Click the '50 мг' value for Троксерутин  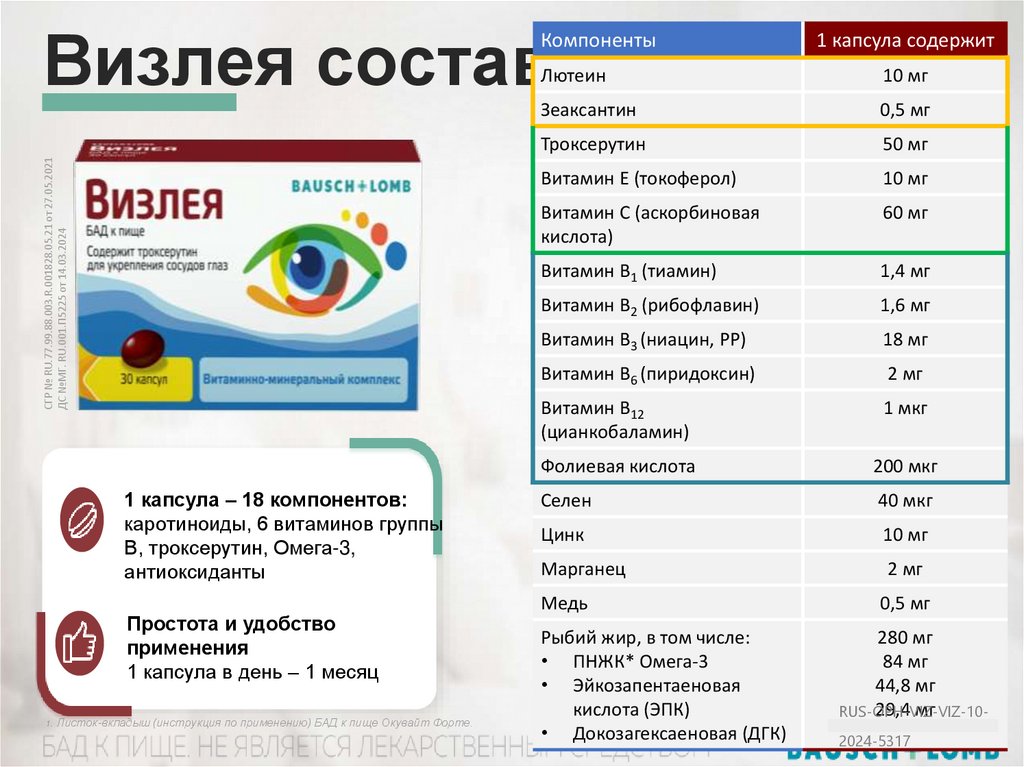[905, 144]
